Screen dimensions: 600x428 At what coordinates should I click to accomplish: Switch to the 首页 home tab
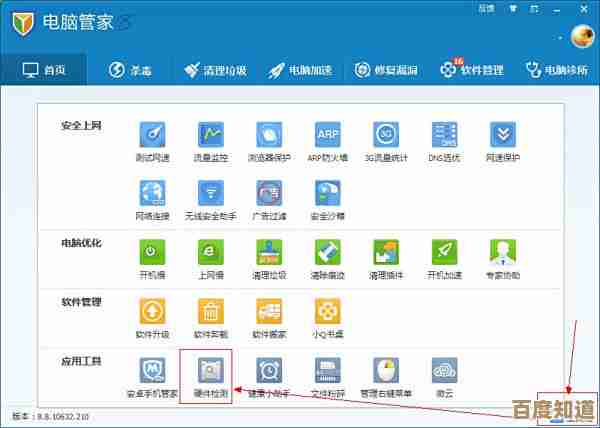46,70
